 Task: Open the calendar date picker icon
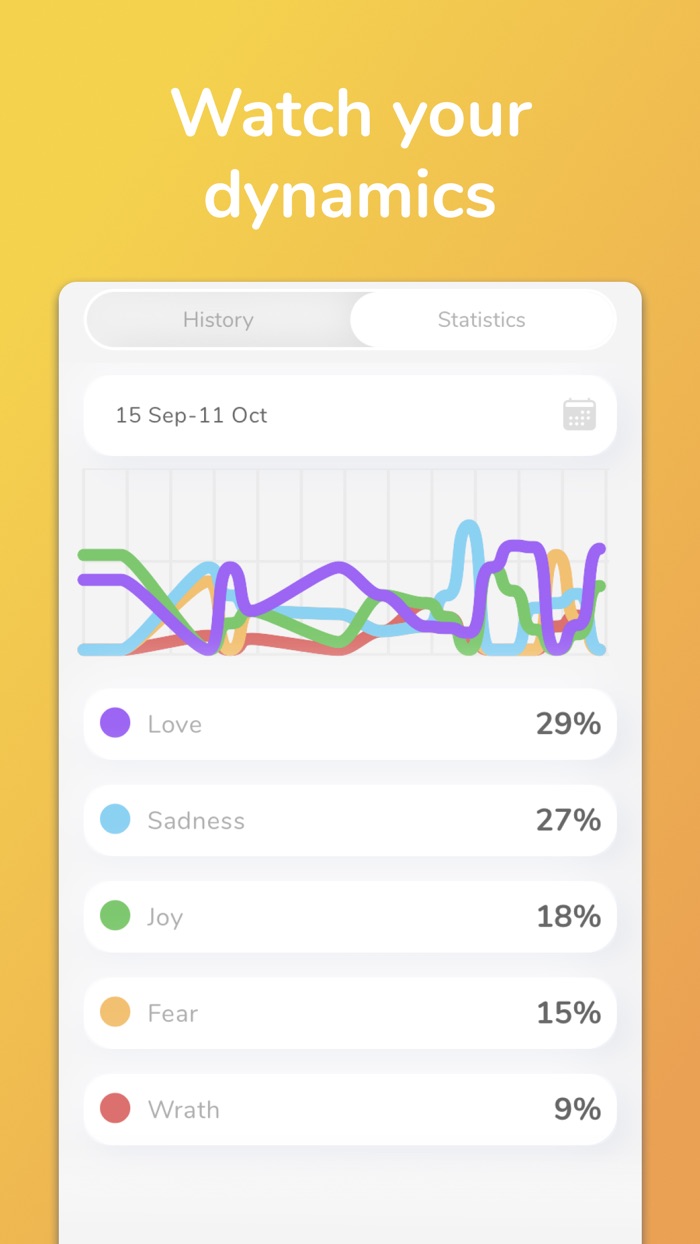(x=579, y=415)
